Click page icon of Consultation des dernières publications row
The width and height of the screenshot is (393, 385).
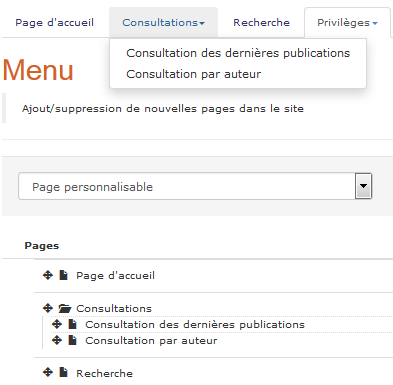[72, 324]
